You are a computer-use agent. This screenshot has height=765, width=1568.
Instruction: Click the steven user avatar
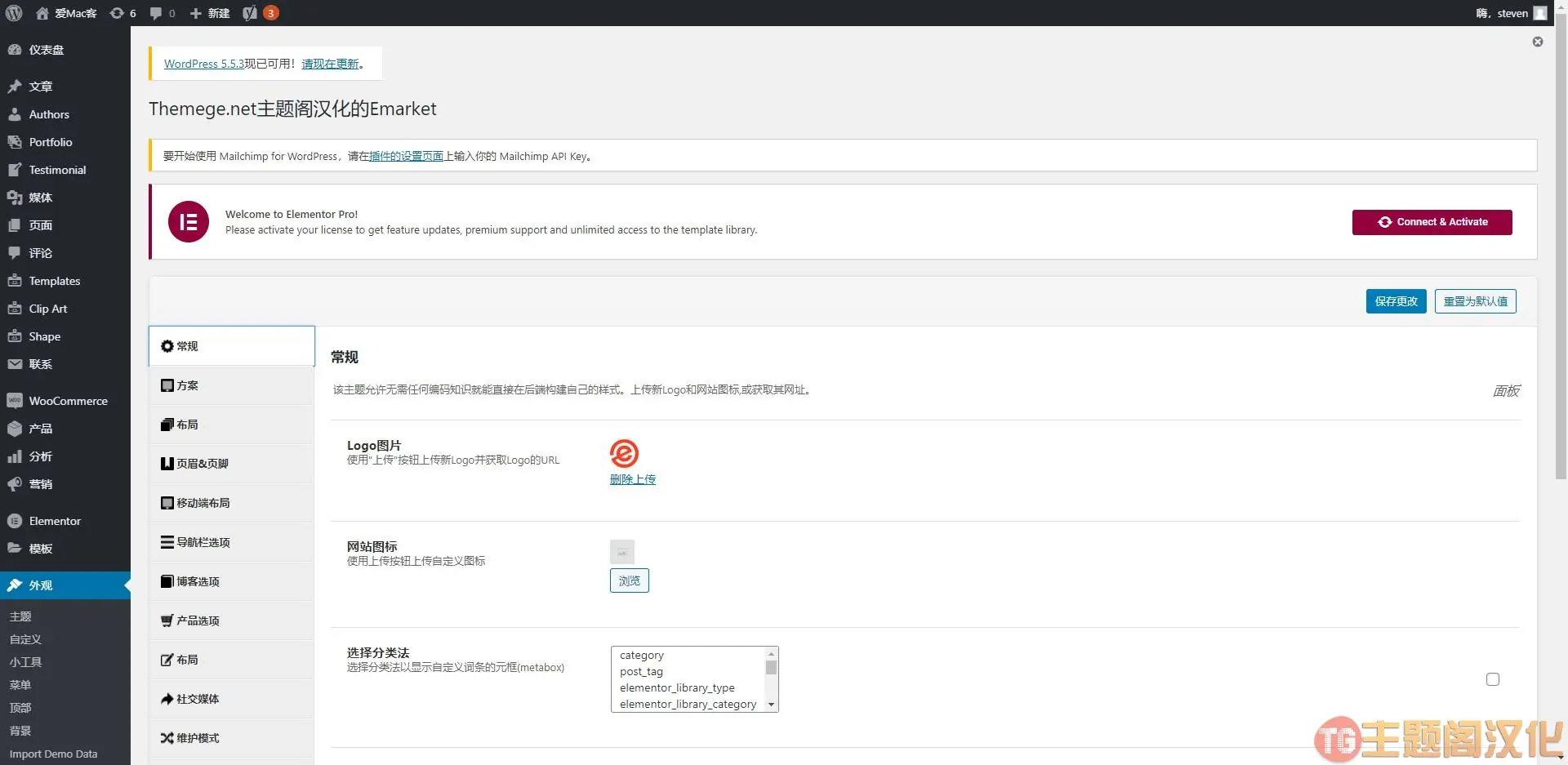pos(1540,13)
